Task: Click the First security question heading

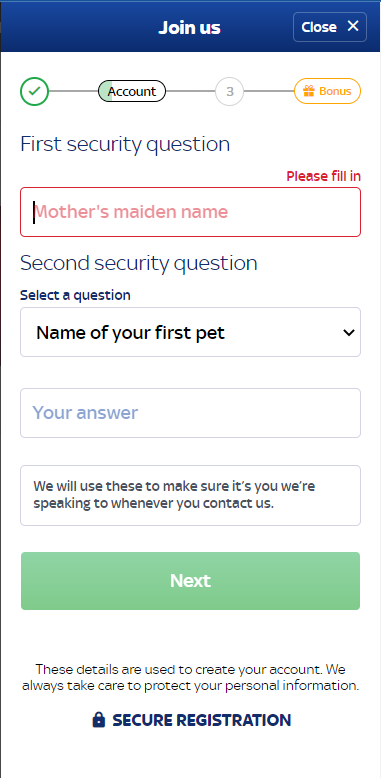Action: click(x=125, y=144)
